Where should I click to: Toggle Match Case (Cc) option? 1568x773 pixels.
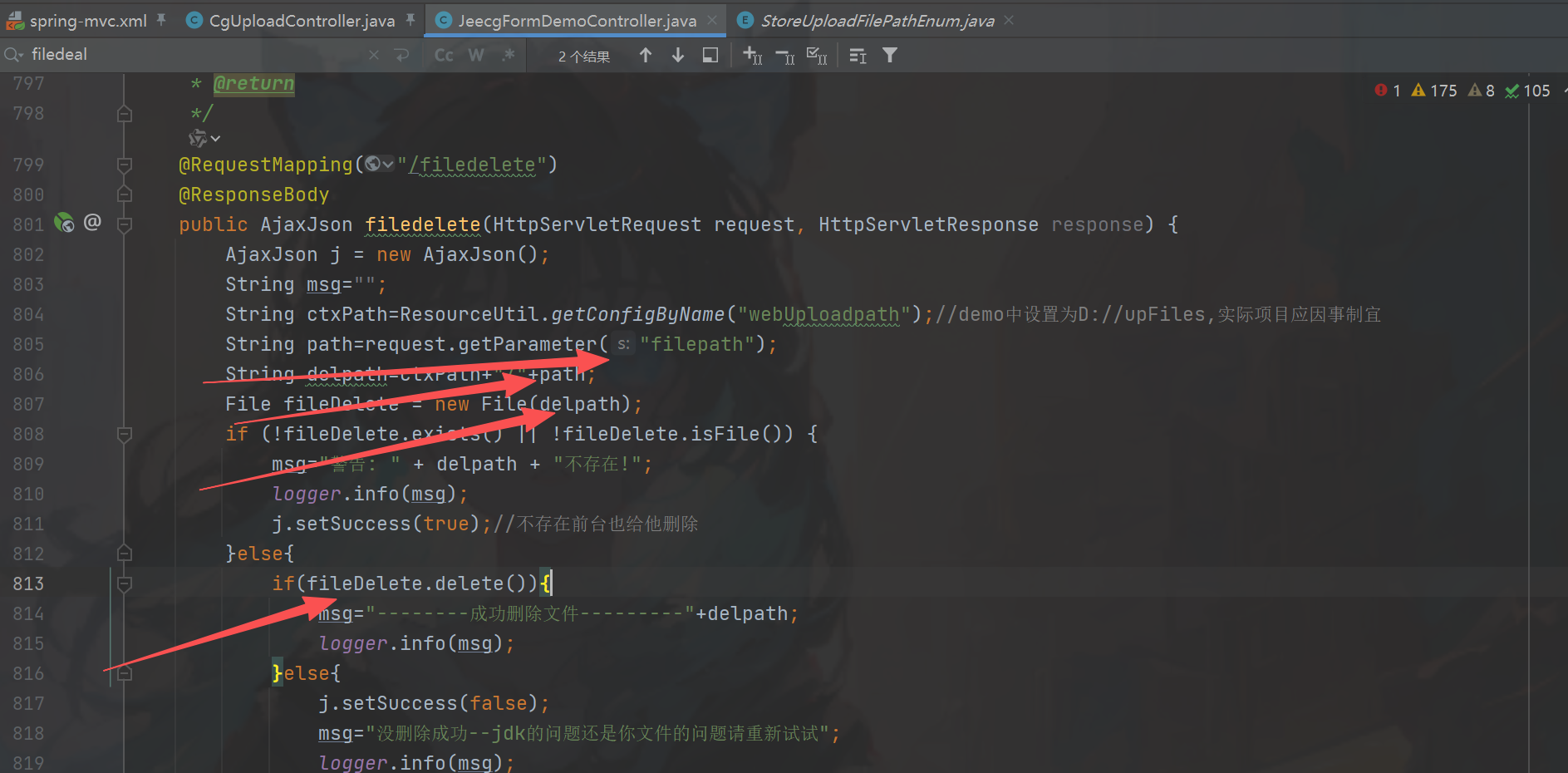pyautogui.click(x=444, y=55)
